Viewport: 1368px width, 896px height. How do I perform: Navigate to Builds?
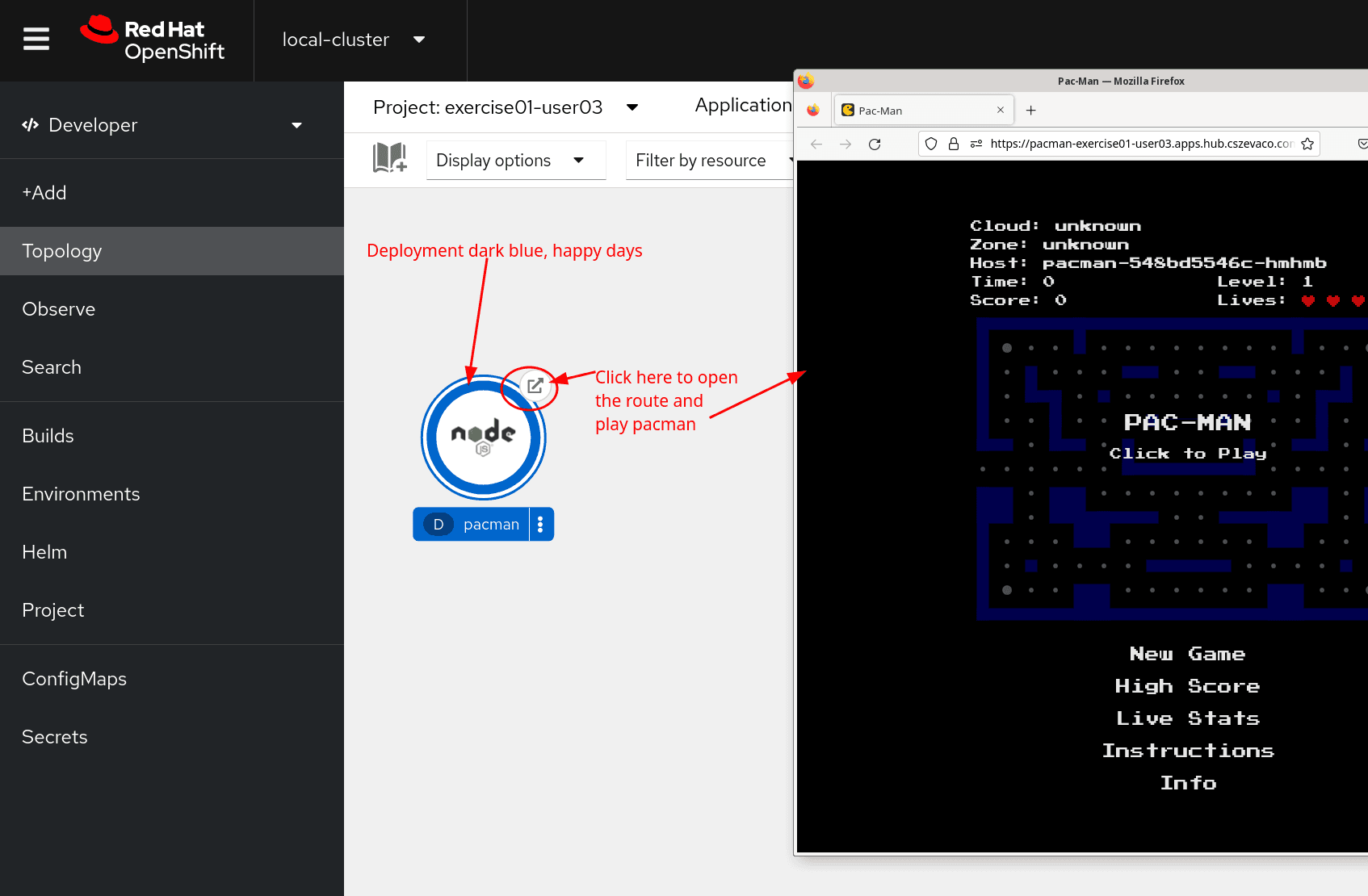pos(172,436)
